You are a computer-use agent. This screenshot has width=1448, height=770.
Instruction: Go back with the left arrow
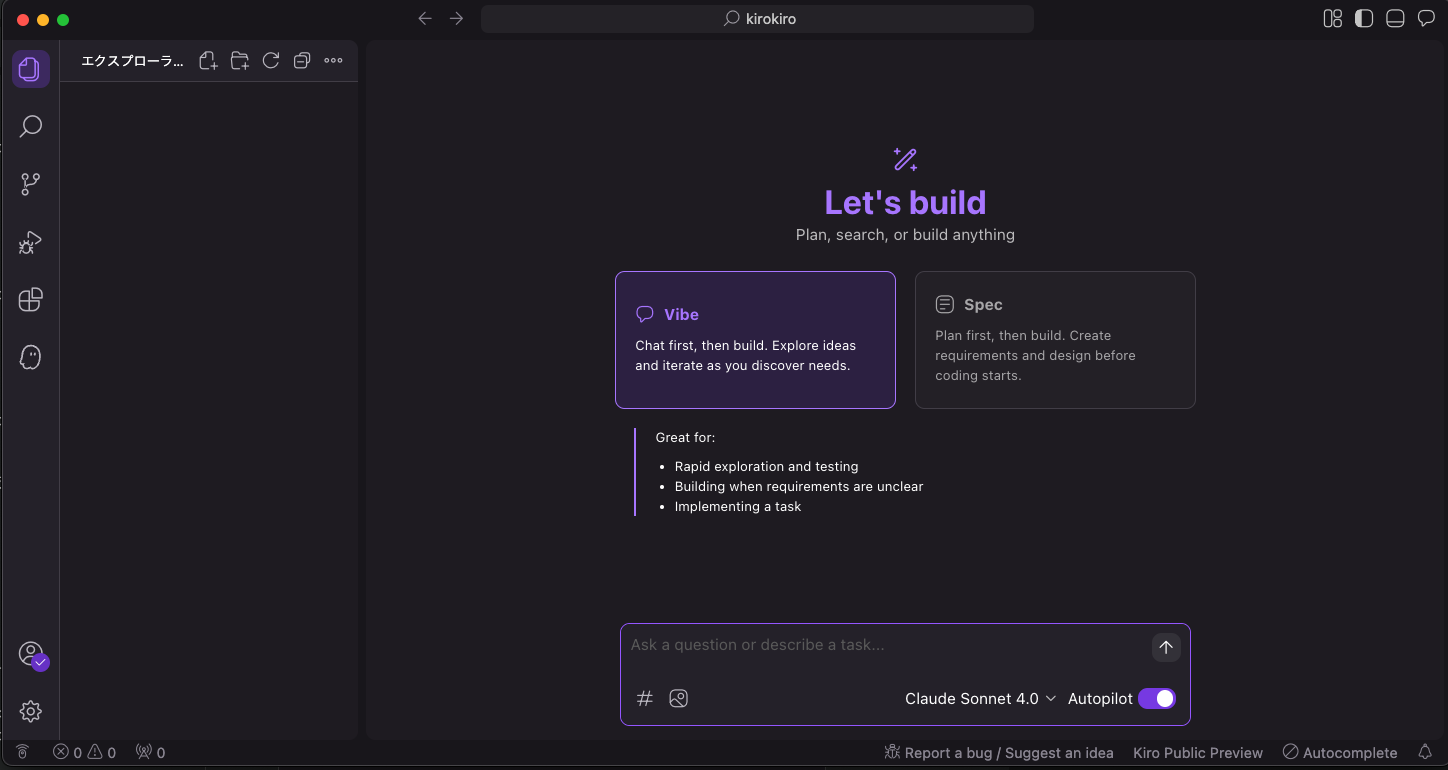click(x=425, y=19)
